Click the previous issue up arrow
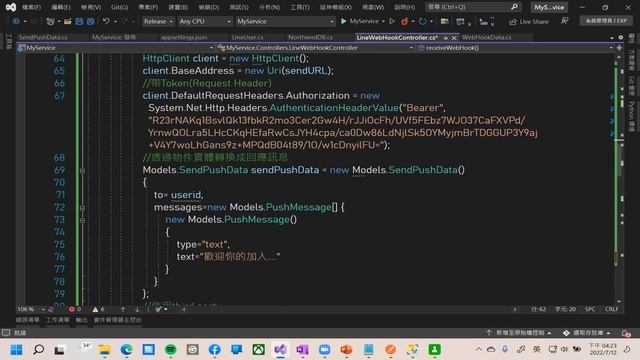Viewport: 640px width, 360px height. [x=123, y=309]
